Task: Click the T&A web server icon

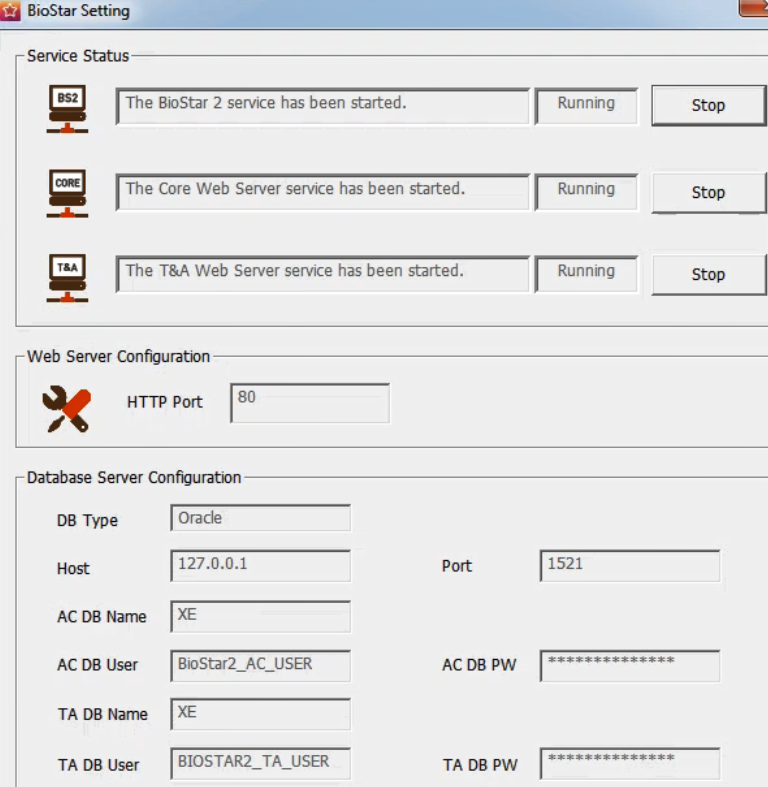Action: [67, 279]
